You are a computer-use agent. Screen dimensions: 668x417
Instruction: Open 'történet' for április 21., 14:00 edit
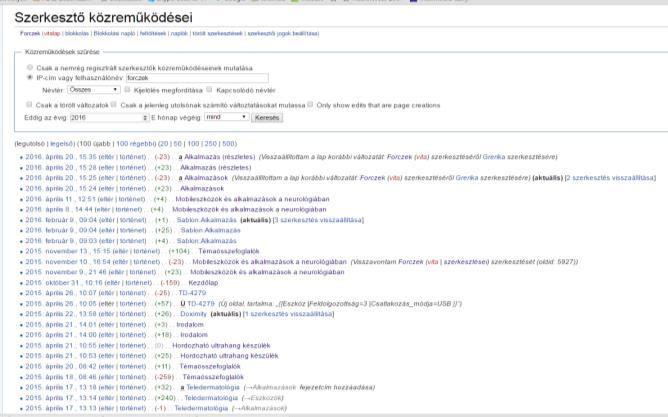[x=132, y=335]
